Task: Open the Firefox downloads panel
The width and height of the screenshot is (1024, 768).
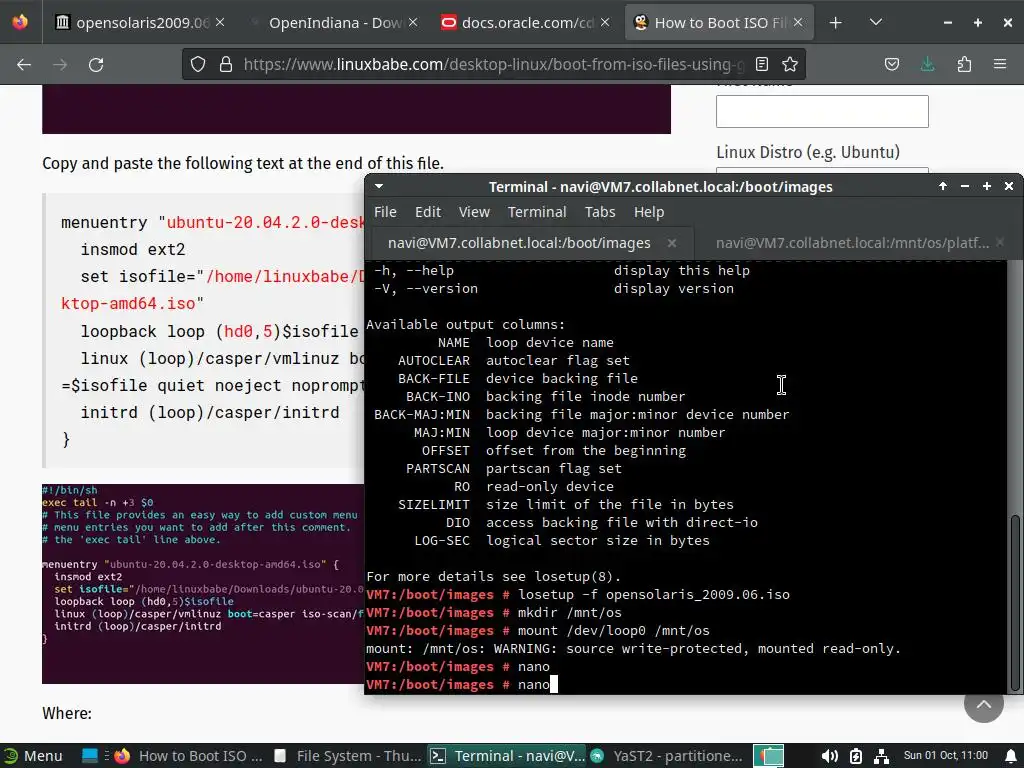Action: (927, 64)
